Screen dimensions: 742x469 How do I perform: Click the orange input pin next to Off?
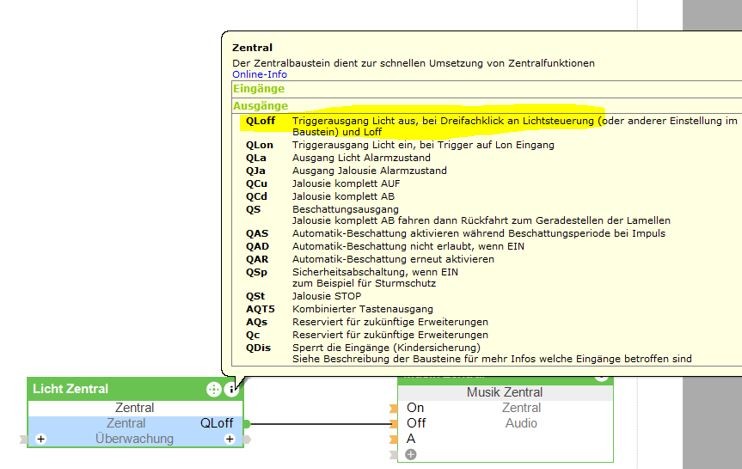[393, 424]
